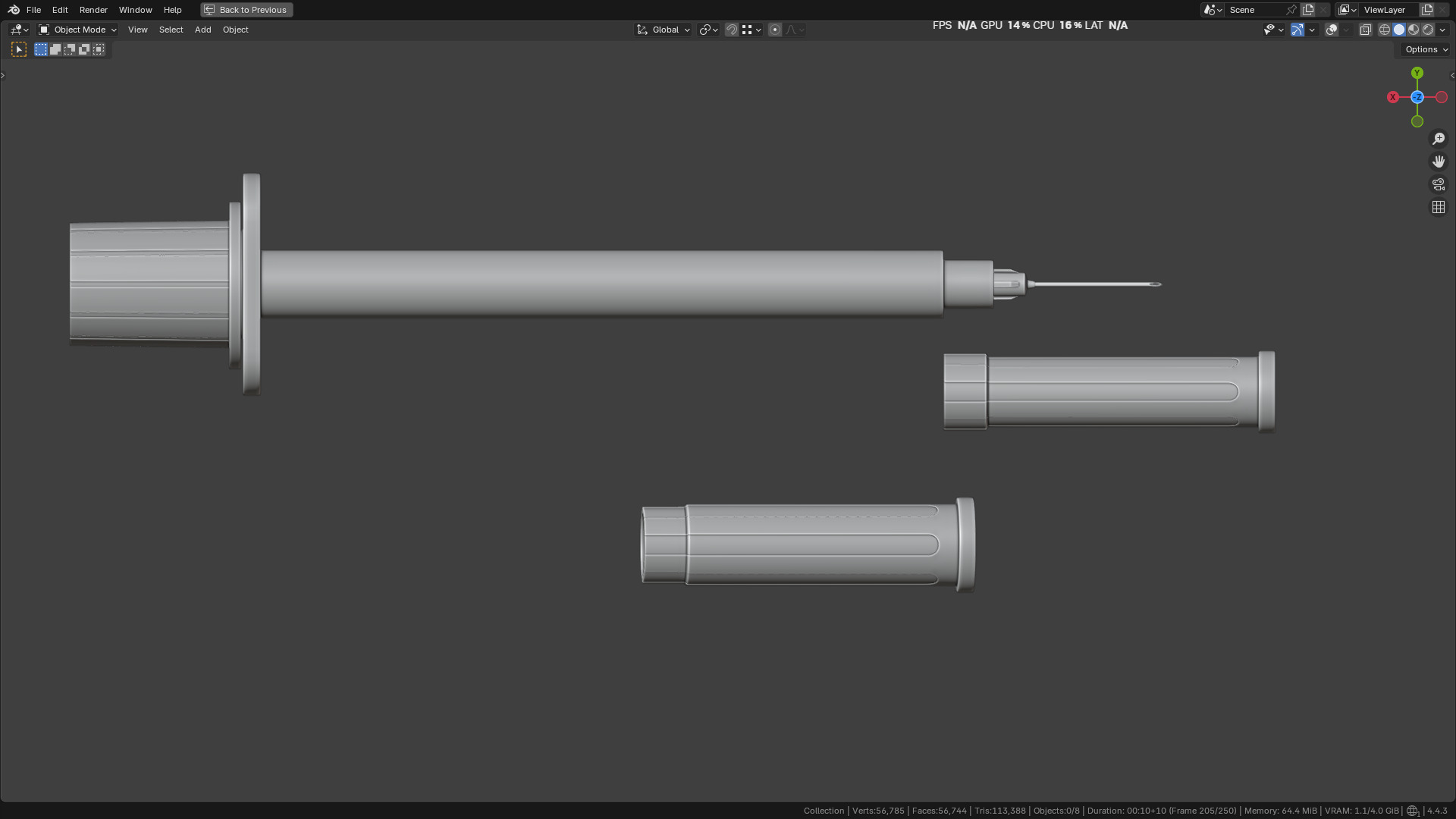
Task: Open the editor type selector dropdown
Action: 19,30
